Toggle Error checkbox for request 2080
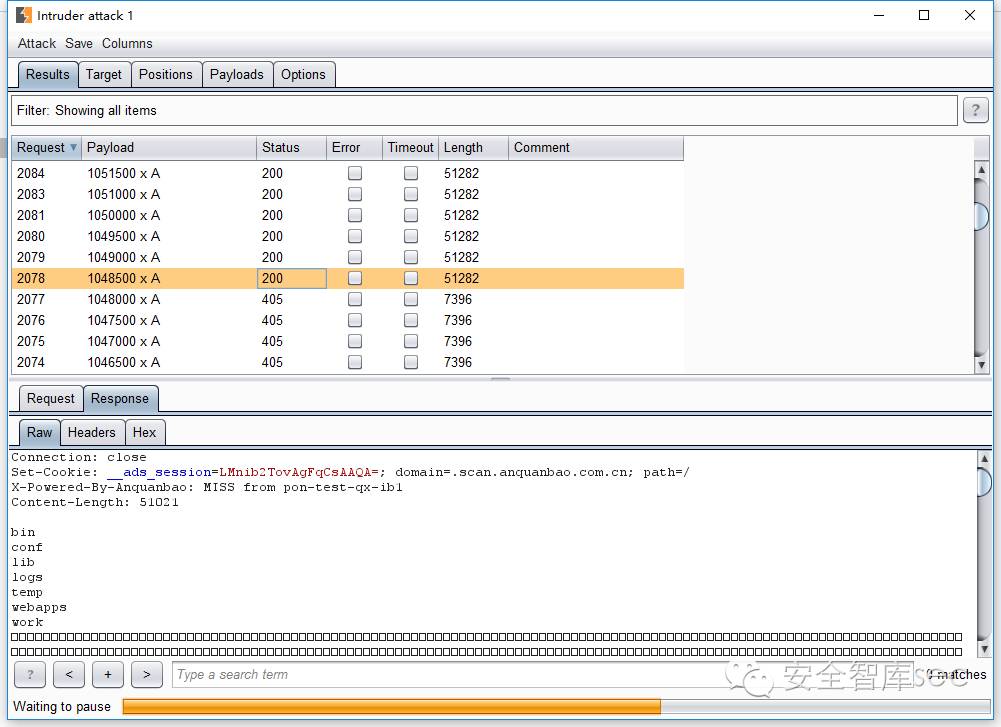Screen dimensions: 1001x727 [x=355, y=236]
